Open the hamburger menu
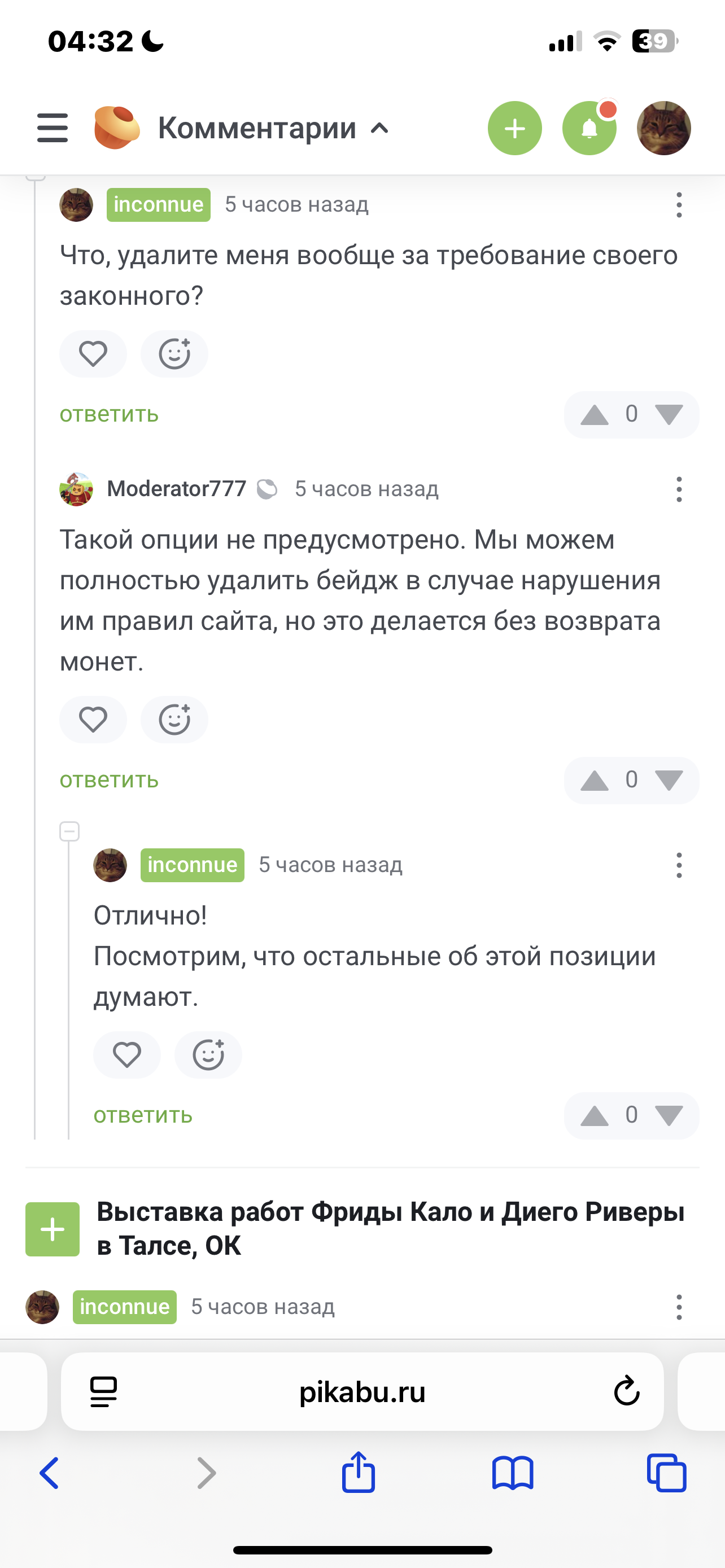The image size is (725, 1568). point(53,128)
